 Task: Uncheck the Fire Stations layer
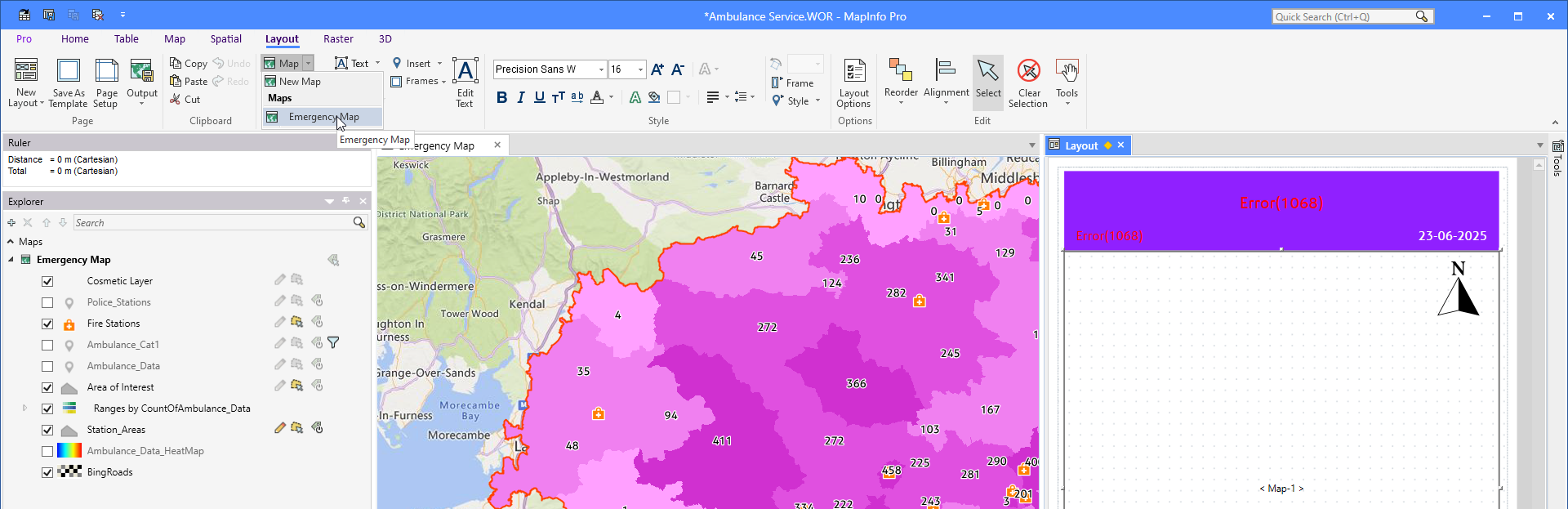coord(47,324)
